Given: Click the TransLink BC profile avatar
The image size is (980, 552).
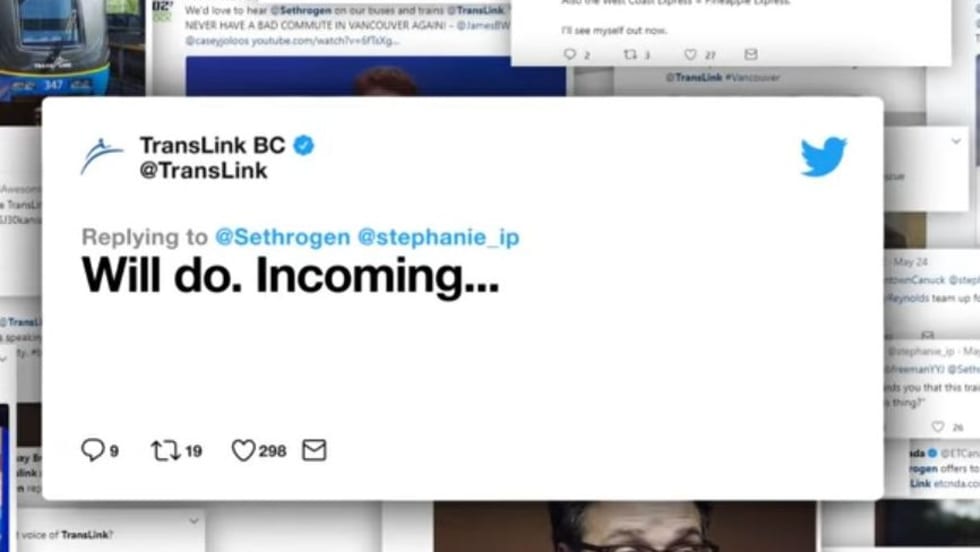Looking at the screenshot, I should pos(102,156).
